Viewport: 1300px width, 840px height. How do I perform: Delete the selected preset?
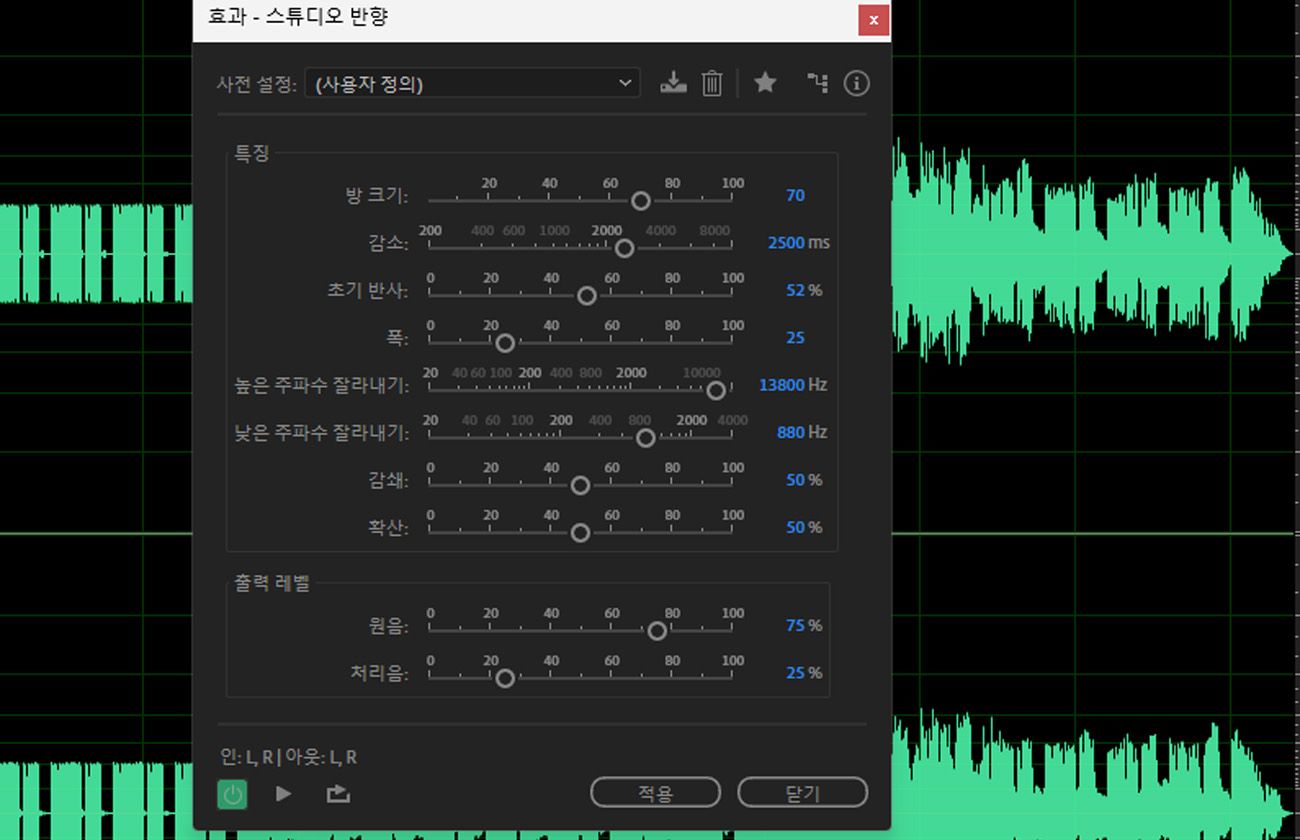click(711, 83)
